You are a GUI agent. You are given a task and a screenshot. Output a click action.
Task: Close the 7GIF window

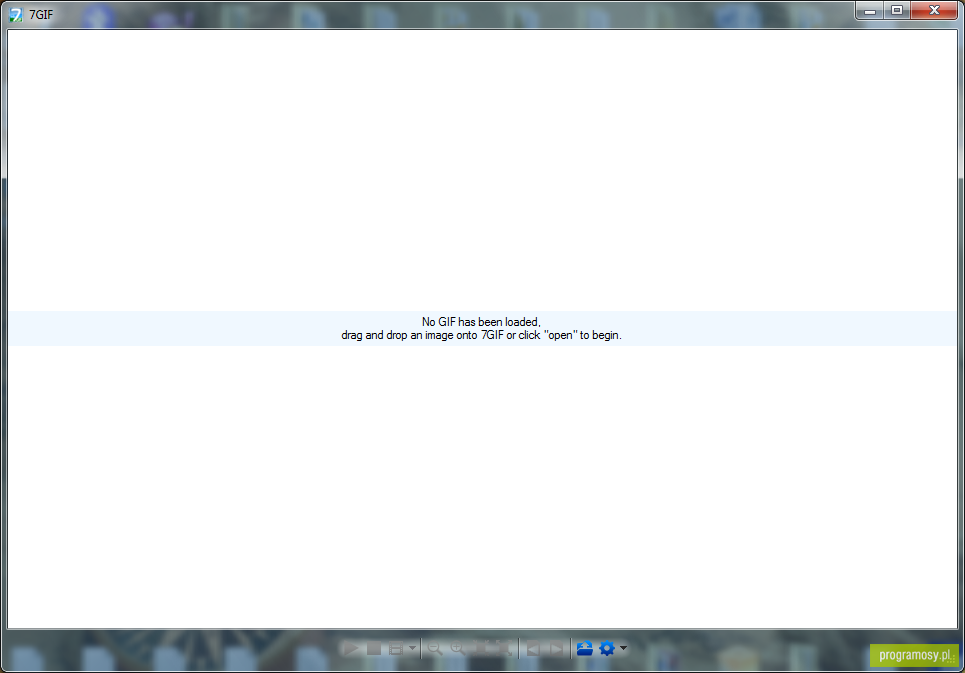[x=934, y=10]
